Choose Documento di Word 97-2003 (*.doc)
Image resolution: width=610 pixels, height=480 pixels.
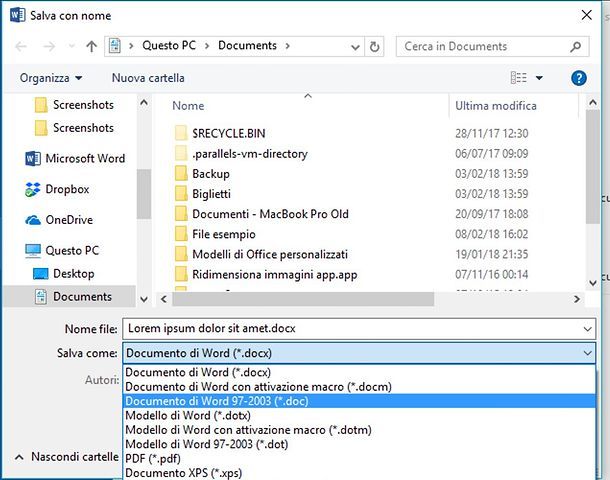pos(359,401)
